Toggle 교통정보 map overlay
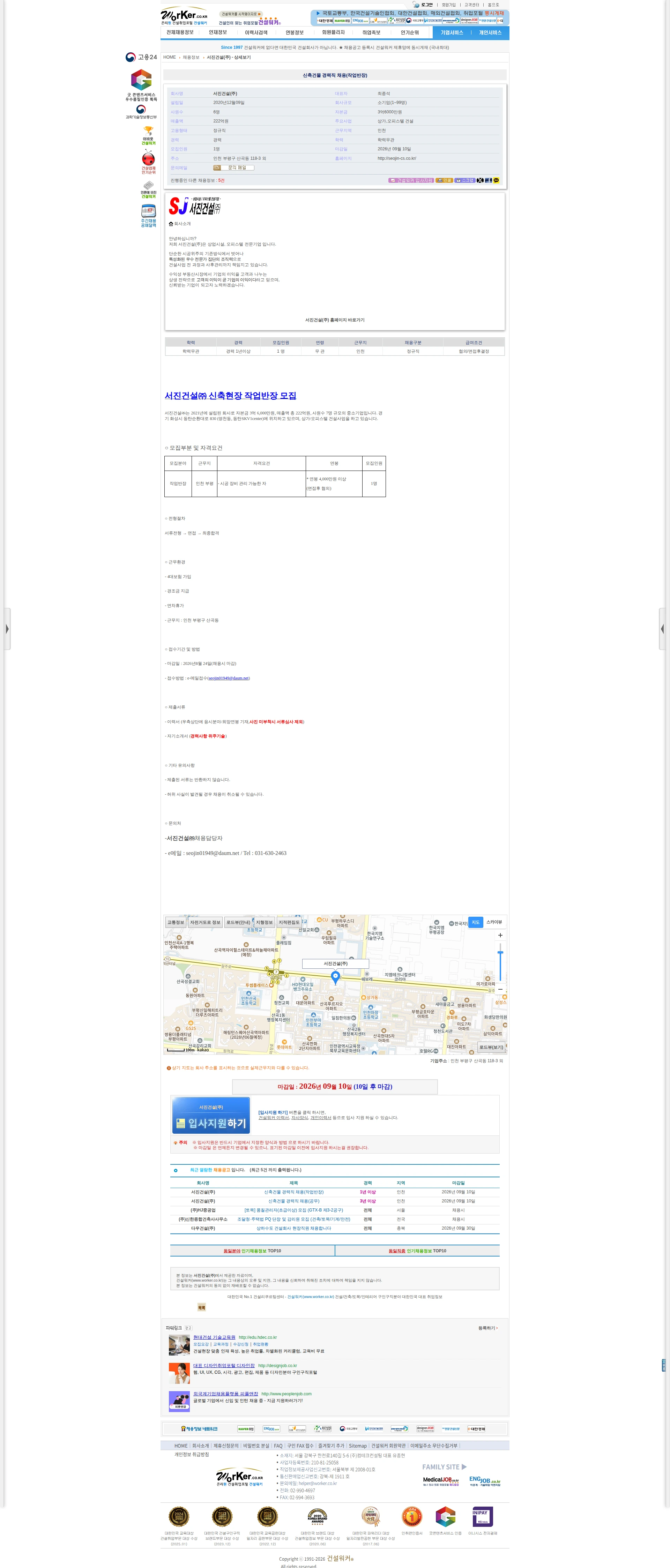The image size is (670, 1568). pyautogui.click(x=176, y=922)
